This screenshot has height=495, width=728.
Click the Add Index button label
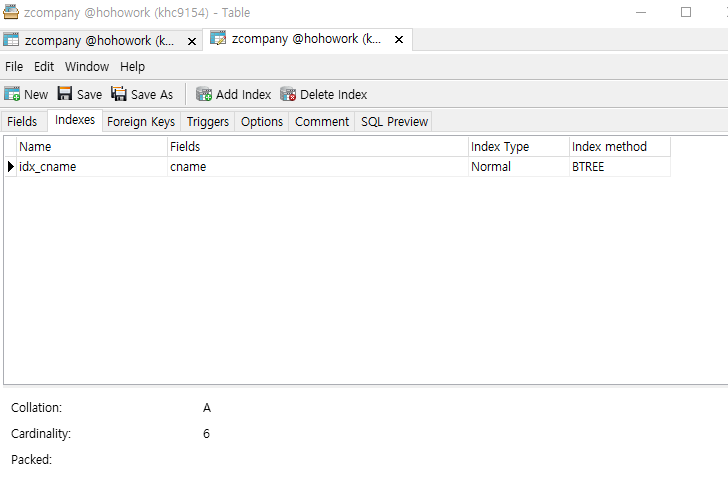(243, 94)
